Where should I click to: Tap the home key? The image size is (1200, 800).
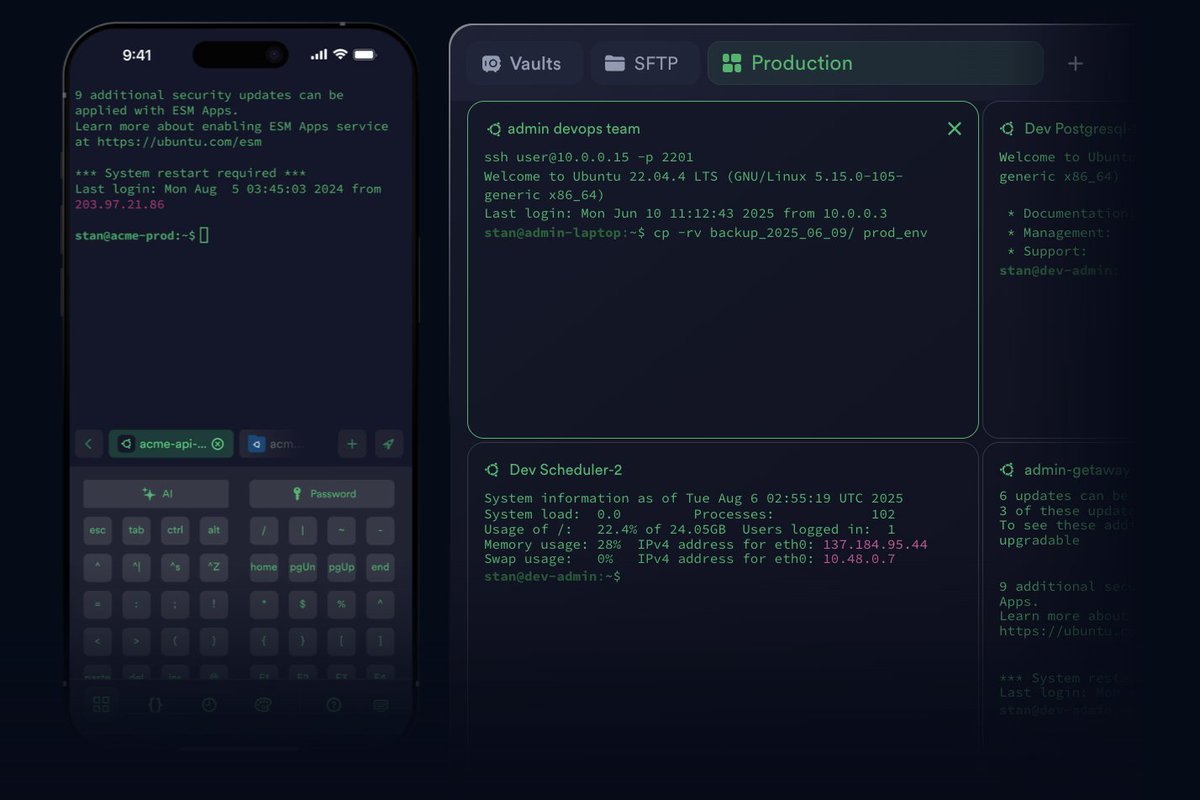264,567
